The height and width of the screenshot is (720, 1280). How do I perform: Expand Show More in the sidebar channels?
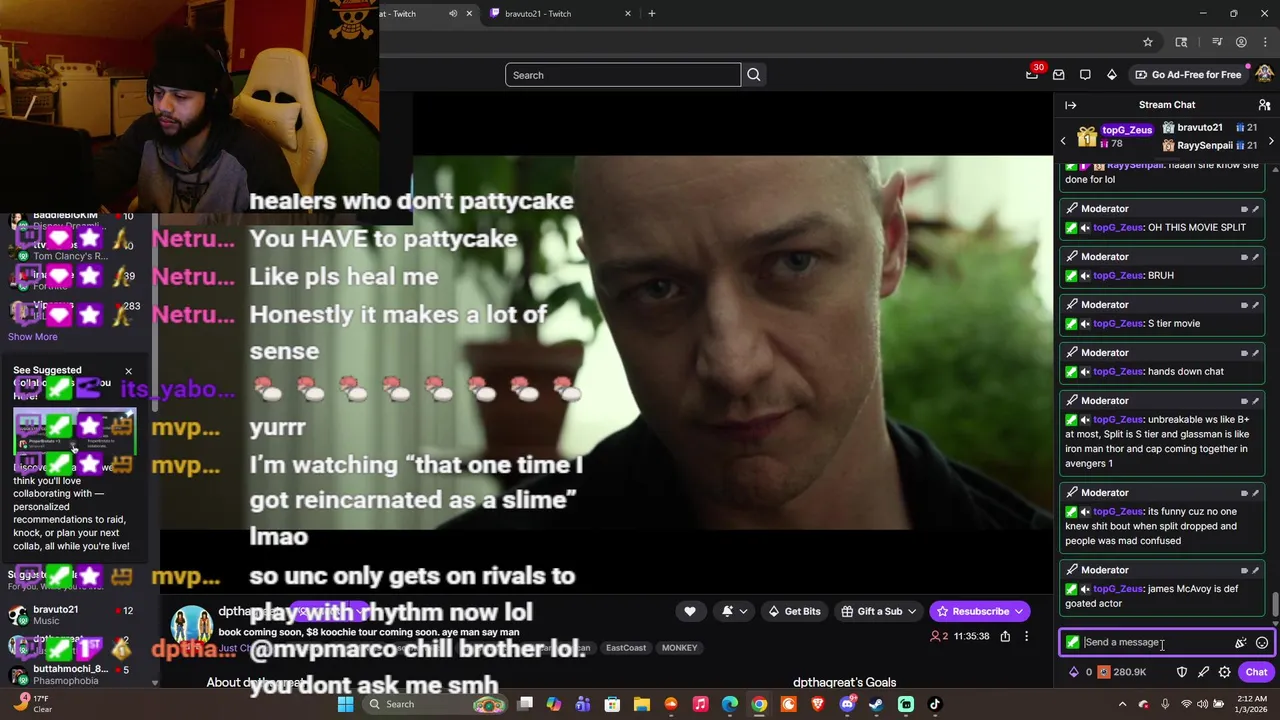click(33, 337)
